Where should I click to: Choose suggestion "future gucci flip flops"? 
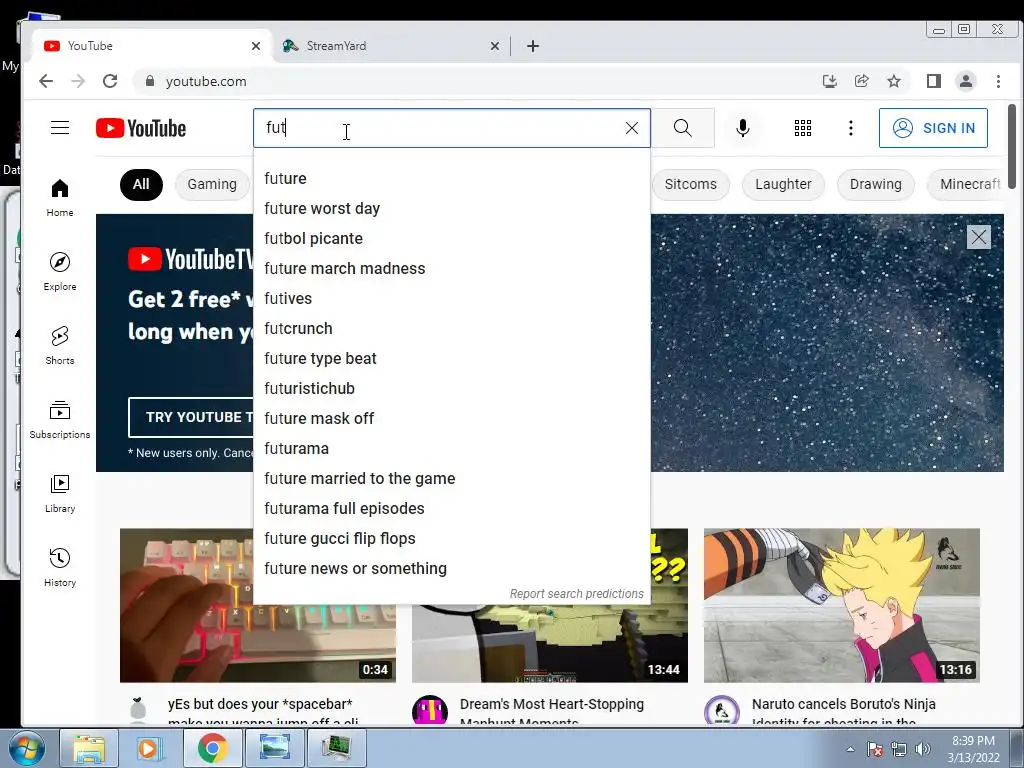point(452,539)
